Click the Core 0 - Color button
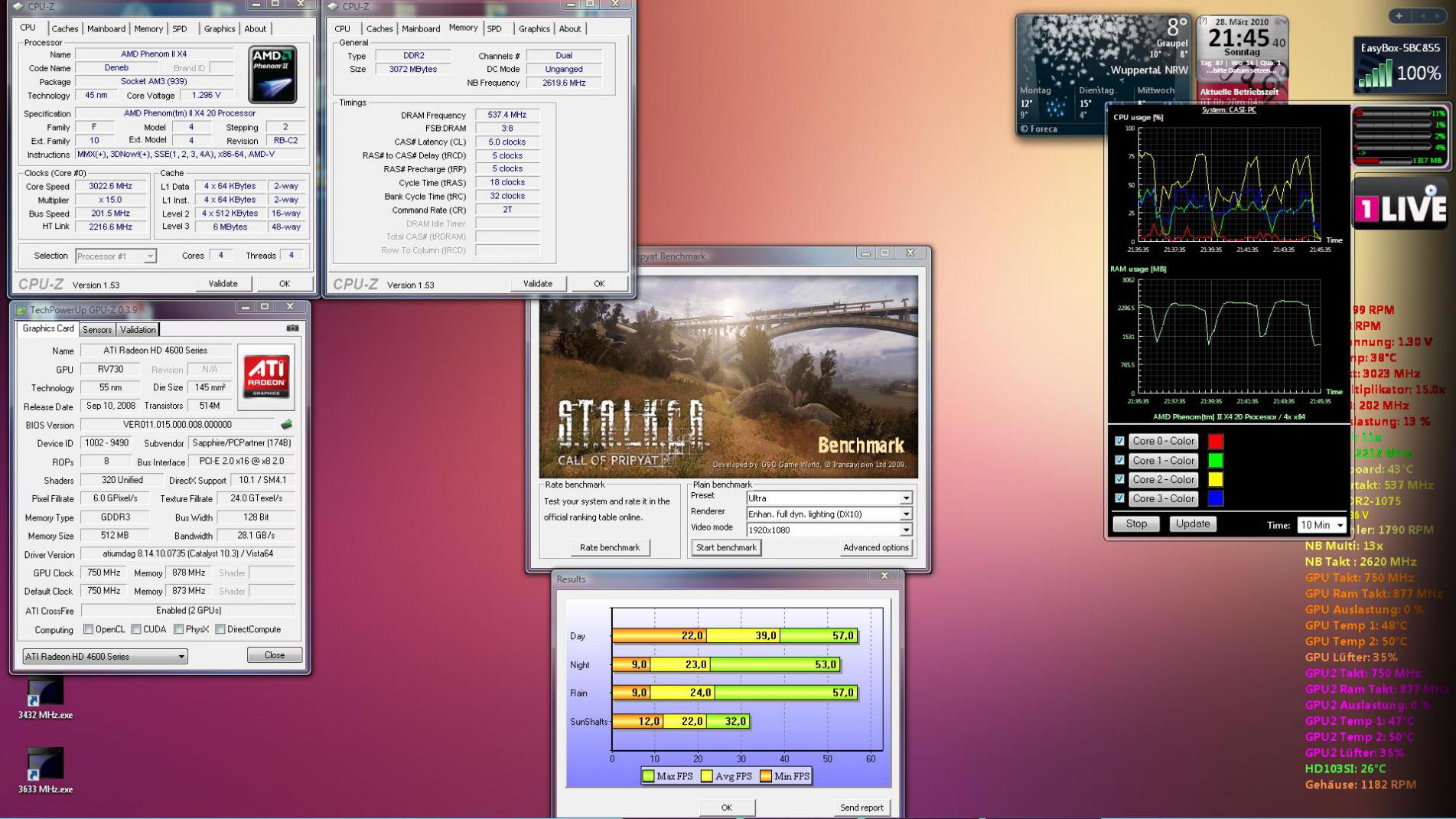1456x819 pixels. (1163, 442)
